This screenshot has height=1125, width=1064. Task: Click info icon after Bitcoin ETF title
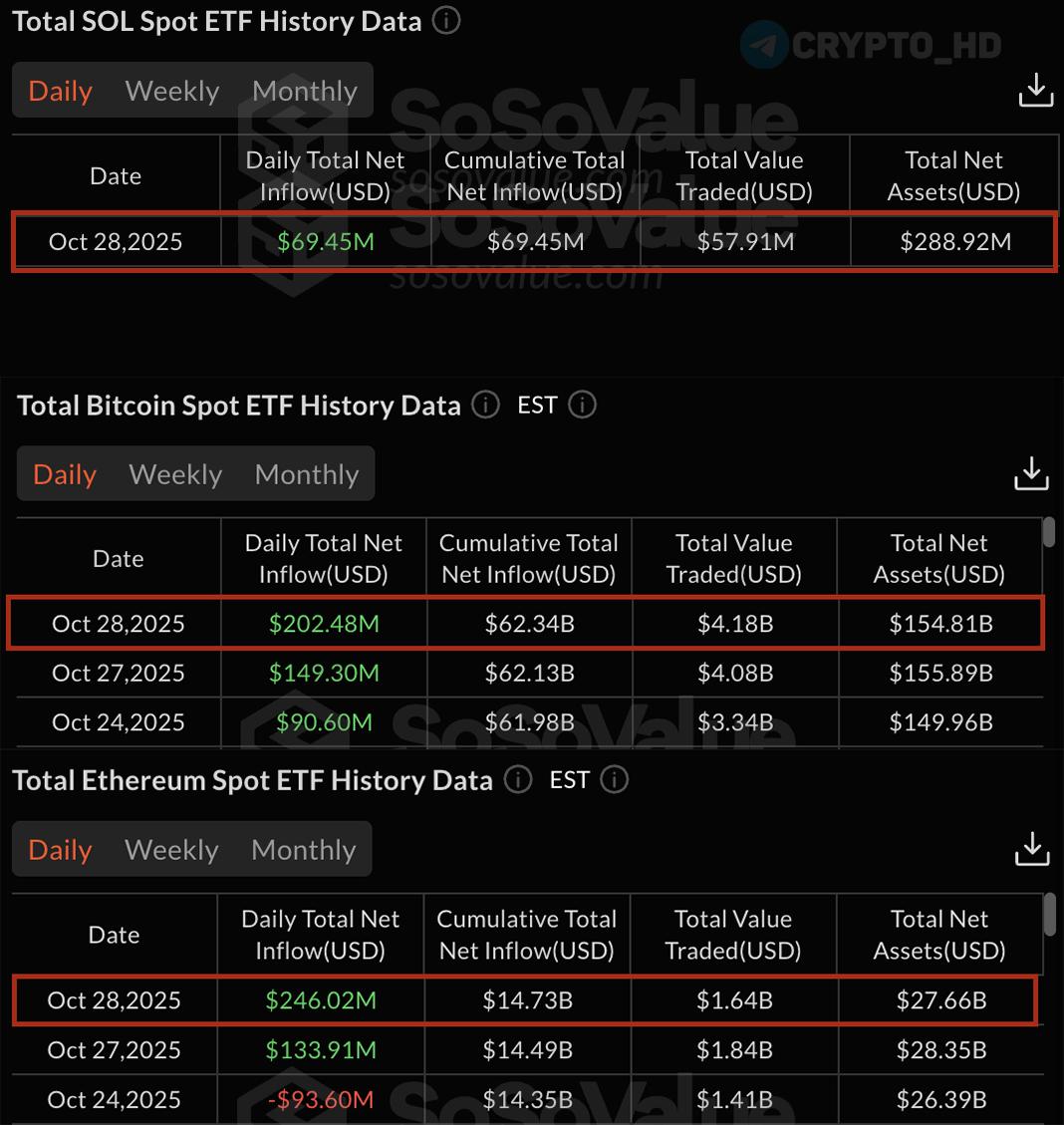[x=485, y=405]
